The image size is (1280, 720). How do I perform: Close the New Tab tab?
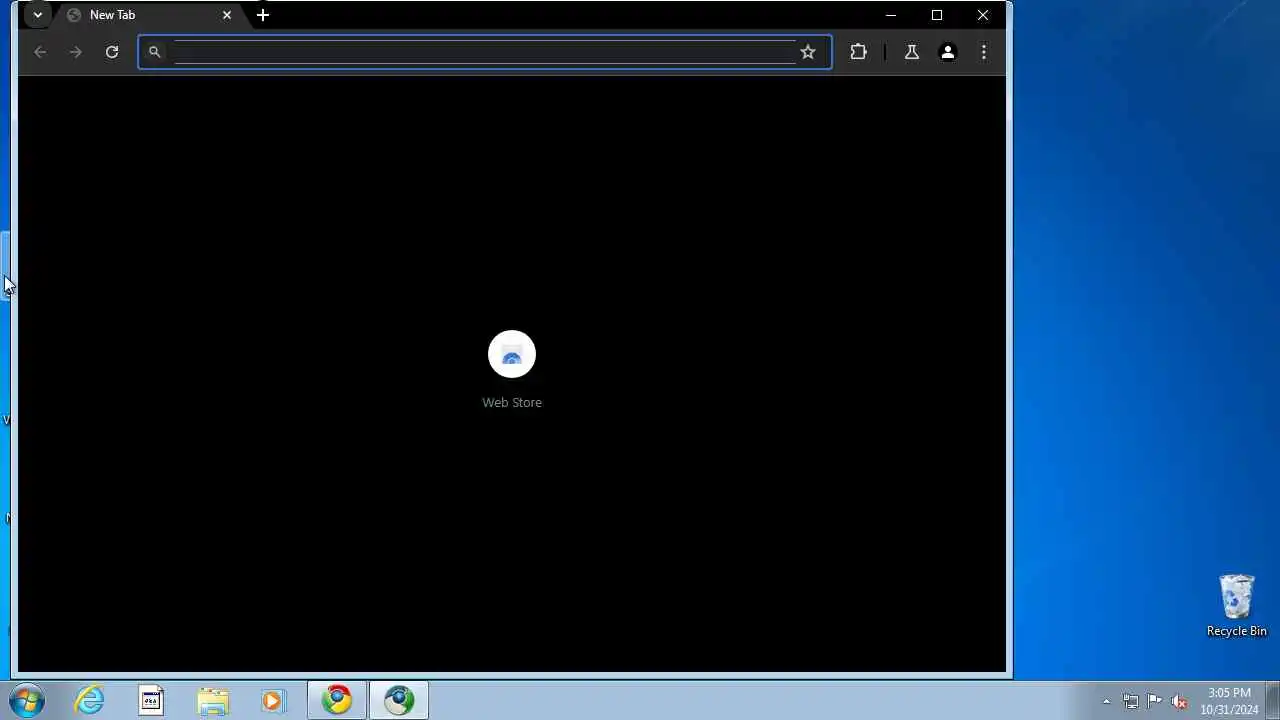click(x=227, y=15)
